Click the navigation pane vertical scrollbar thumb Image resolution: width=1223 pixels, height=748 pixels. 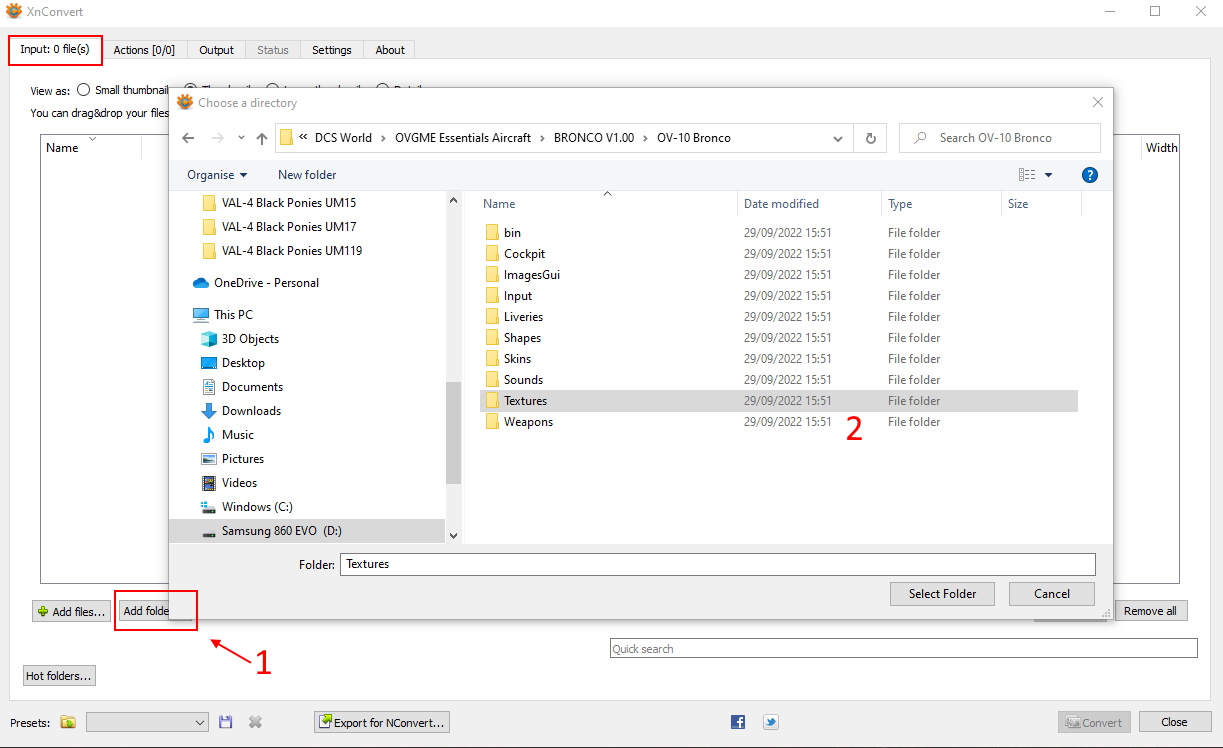(453, 431)
